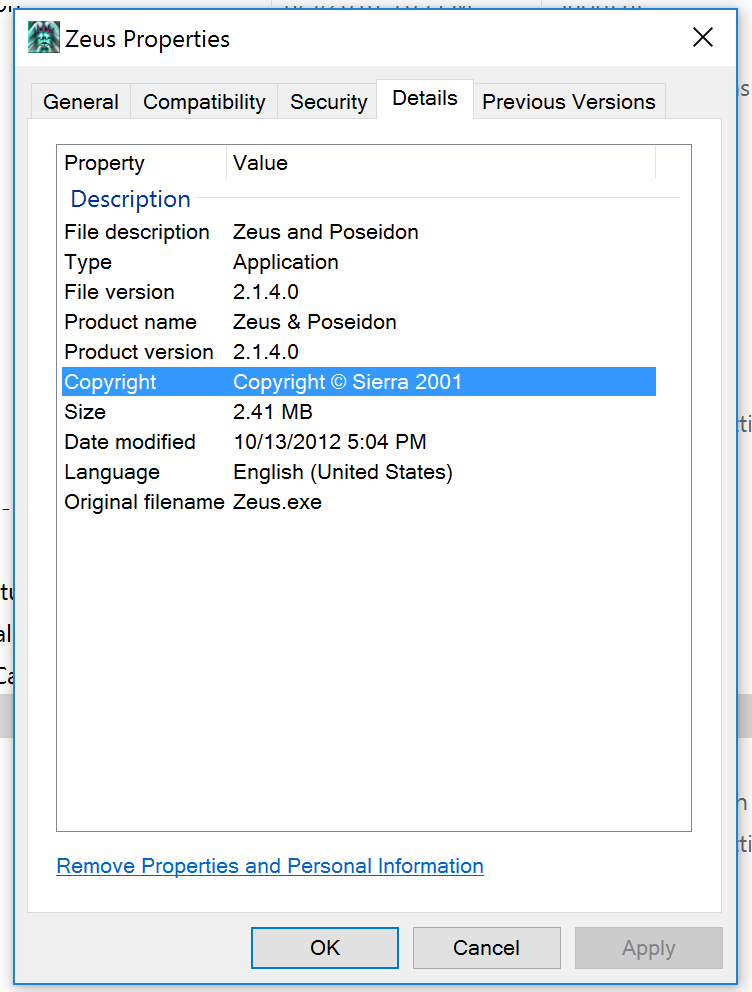This screenshot has height=992, width=752.
Task: Click the value 'English (United States)'
Action: click(343, 473)
